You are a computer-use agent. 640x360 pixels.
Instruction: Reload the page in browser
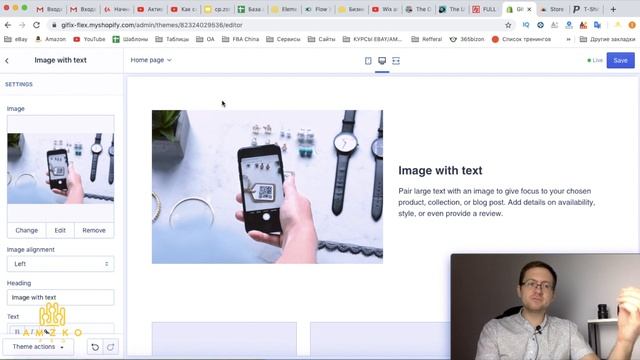coord(36,25)
